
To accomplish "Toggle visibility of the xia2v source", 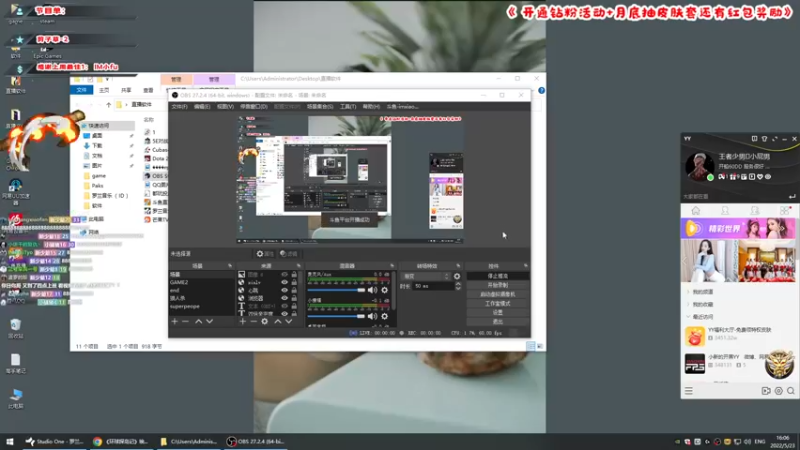I will (284, 282).
